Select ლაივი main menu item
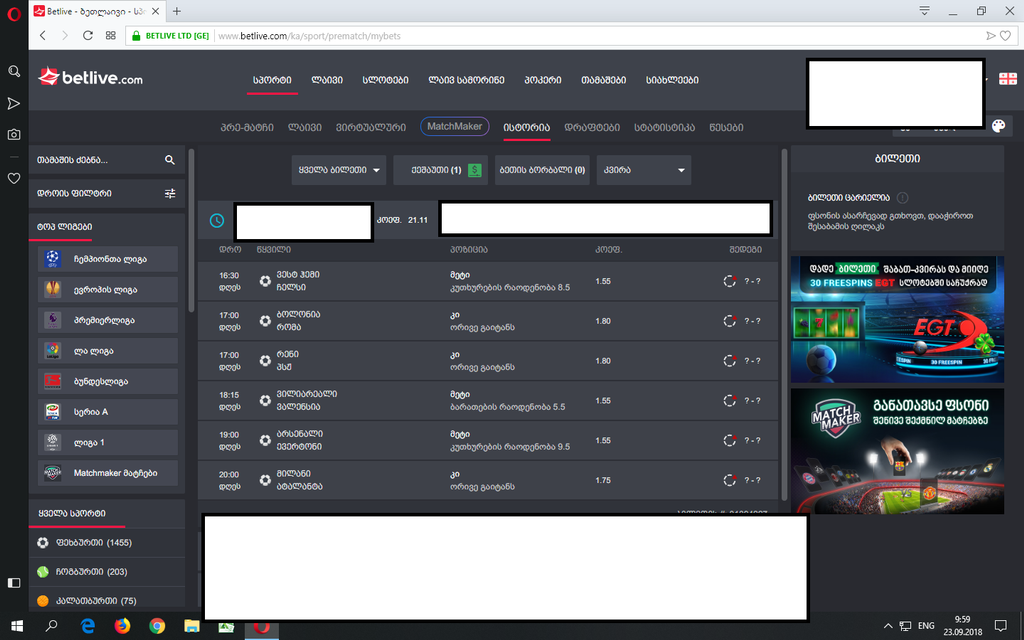This screenshot has width=1024, height=640. click(327, 80)
